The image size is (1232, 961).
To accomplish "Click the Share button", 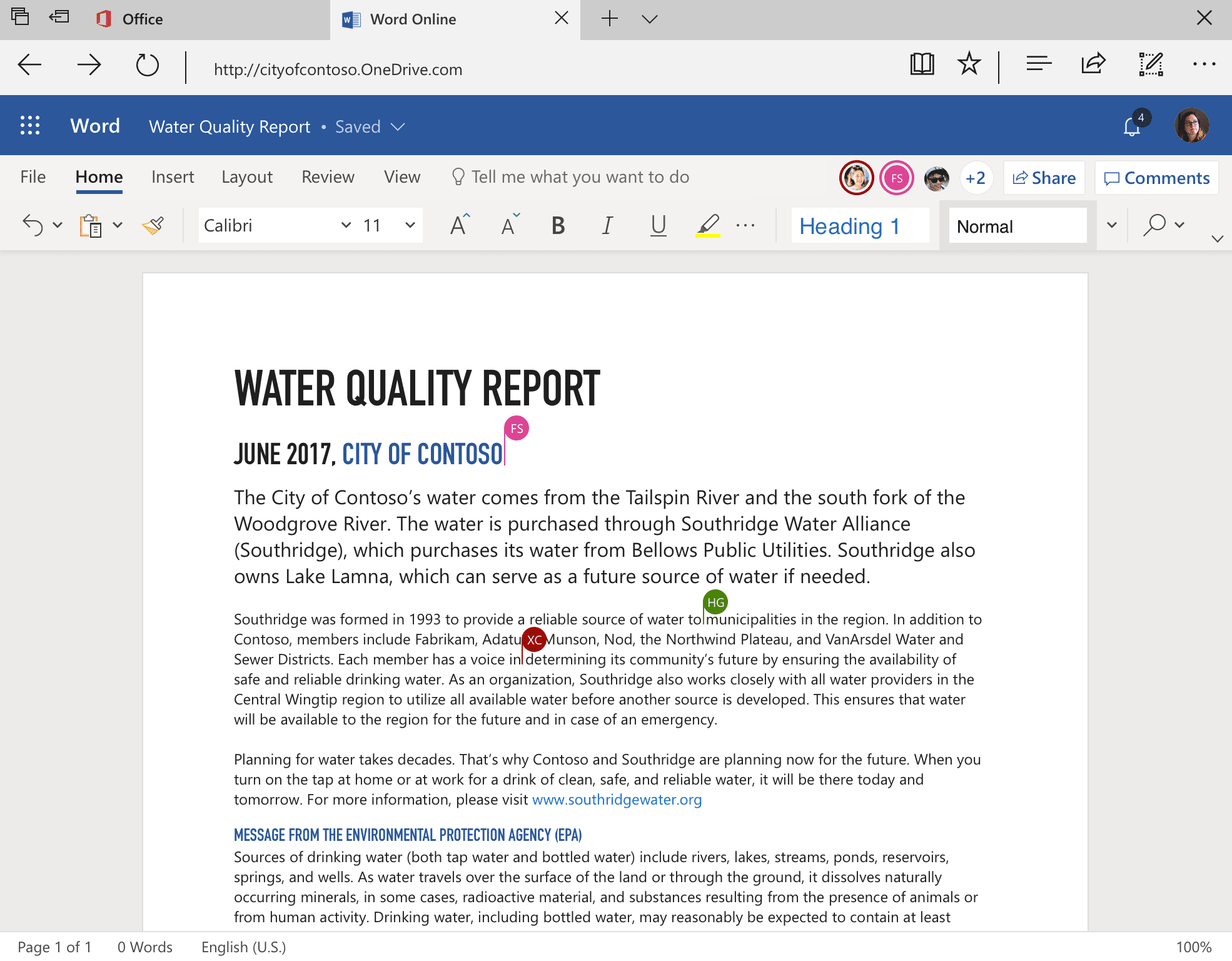I will click(1044, 178).
